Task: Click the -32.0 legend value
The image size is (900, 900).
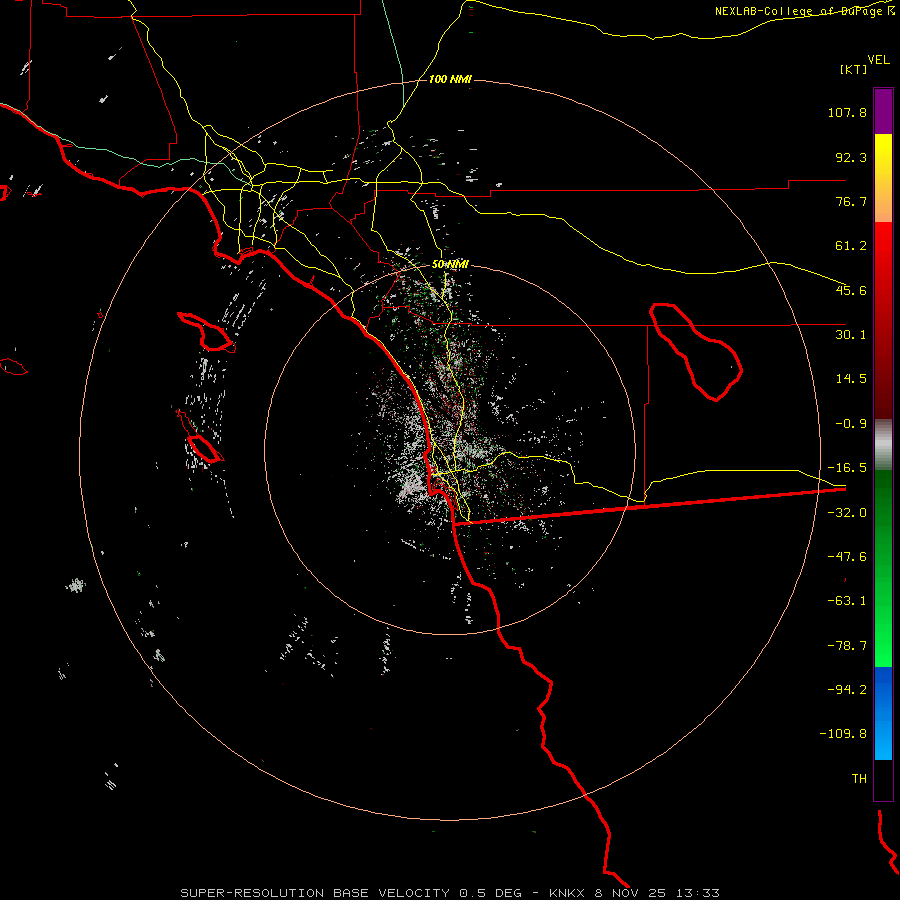Action: [847, 513]
